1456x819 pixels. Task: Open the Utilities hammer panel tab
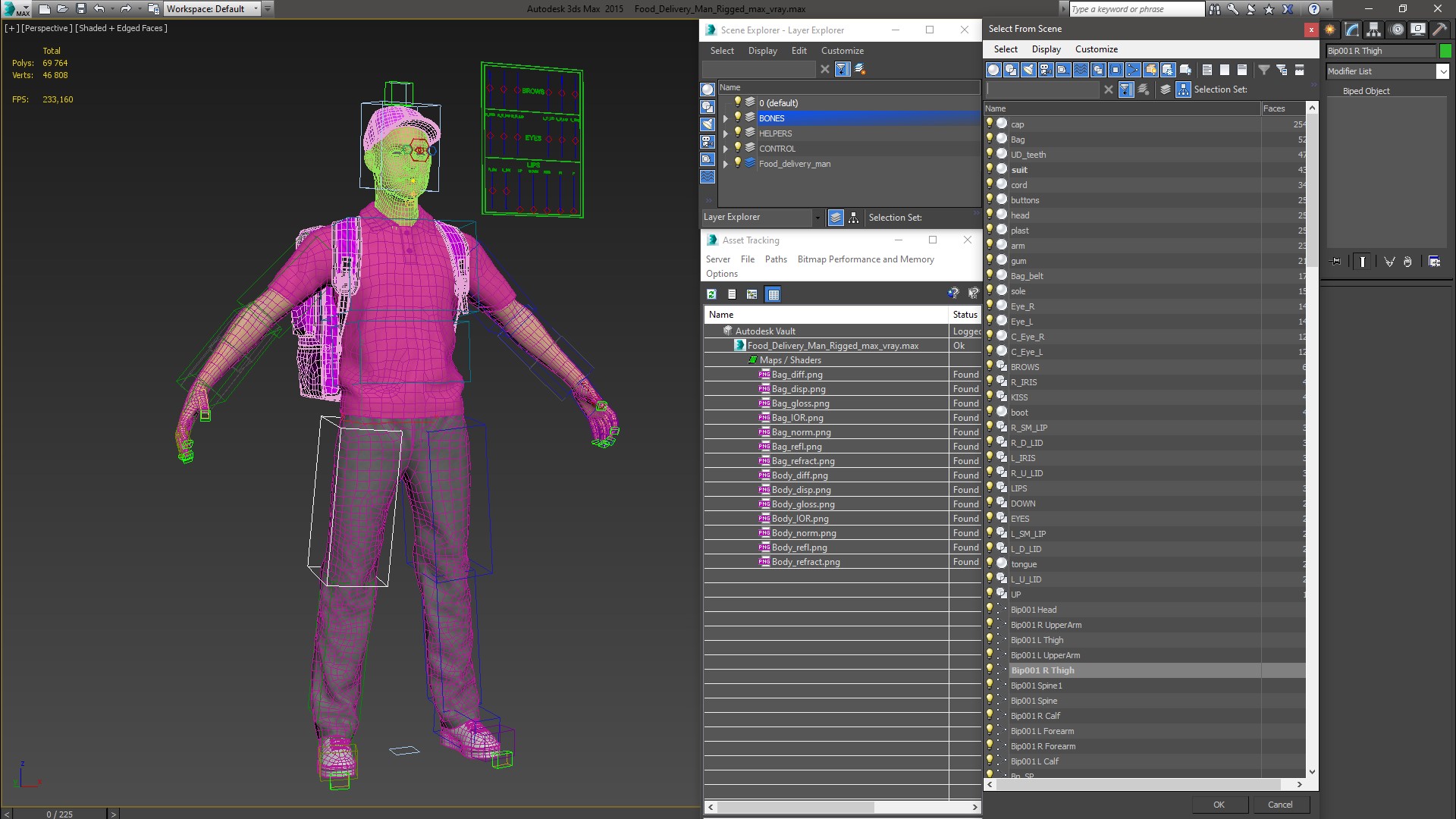(x=1439, y=30)
